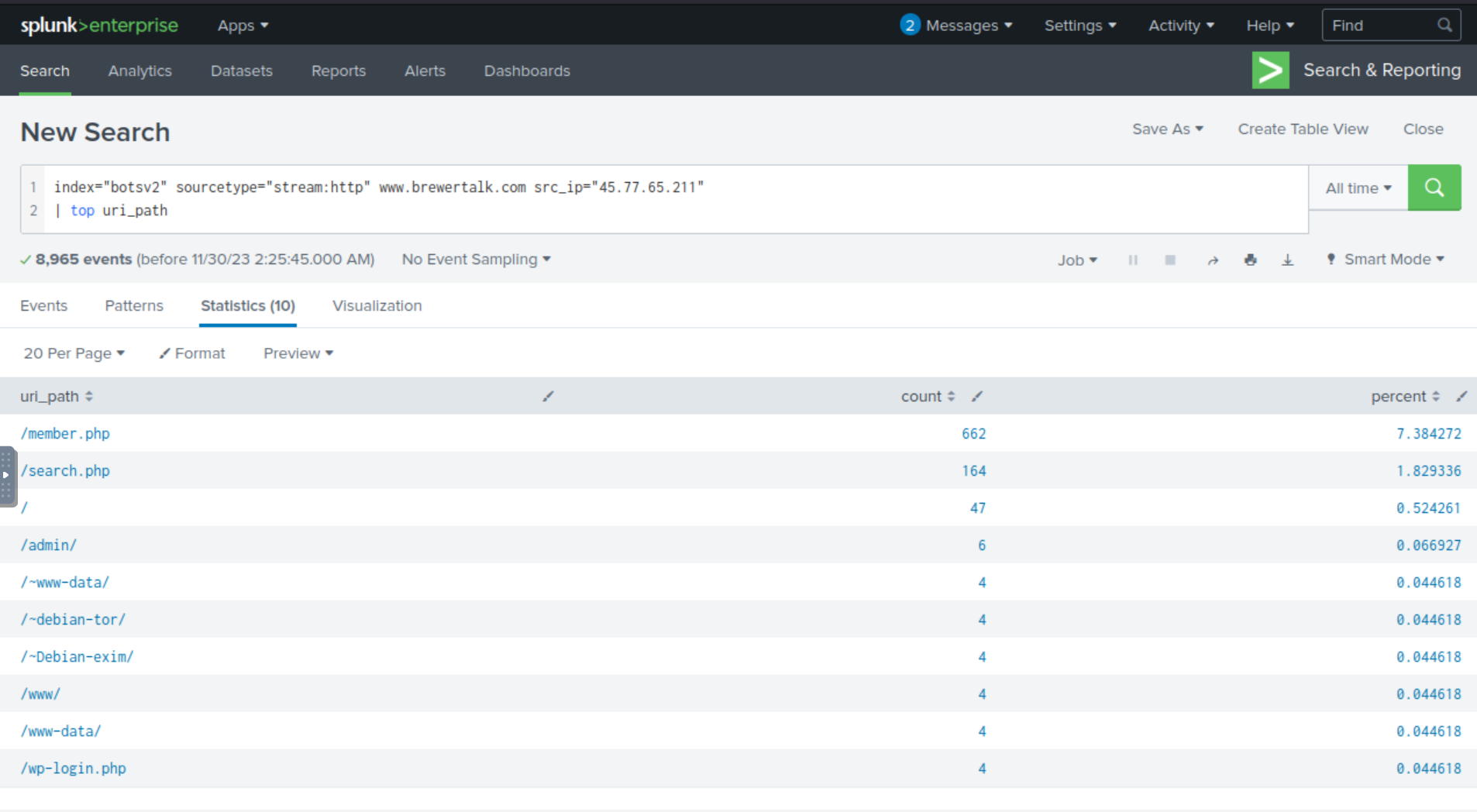1477x812 pixels.
Task: Click the magnifier icon in Find box
Action: (1444, 26)
